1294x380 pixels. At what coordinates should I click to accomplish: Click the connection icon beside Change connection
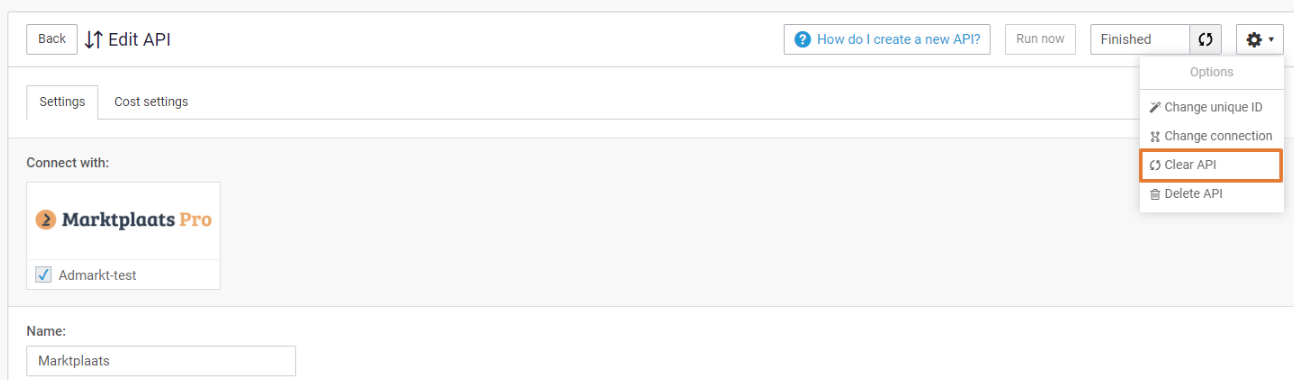1155,136
